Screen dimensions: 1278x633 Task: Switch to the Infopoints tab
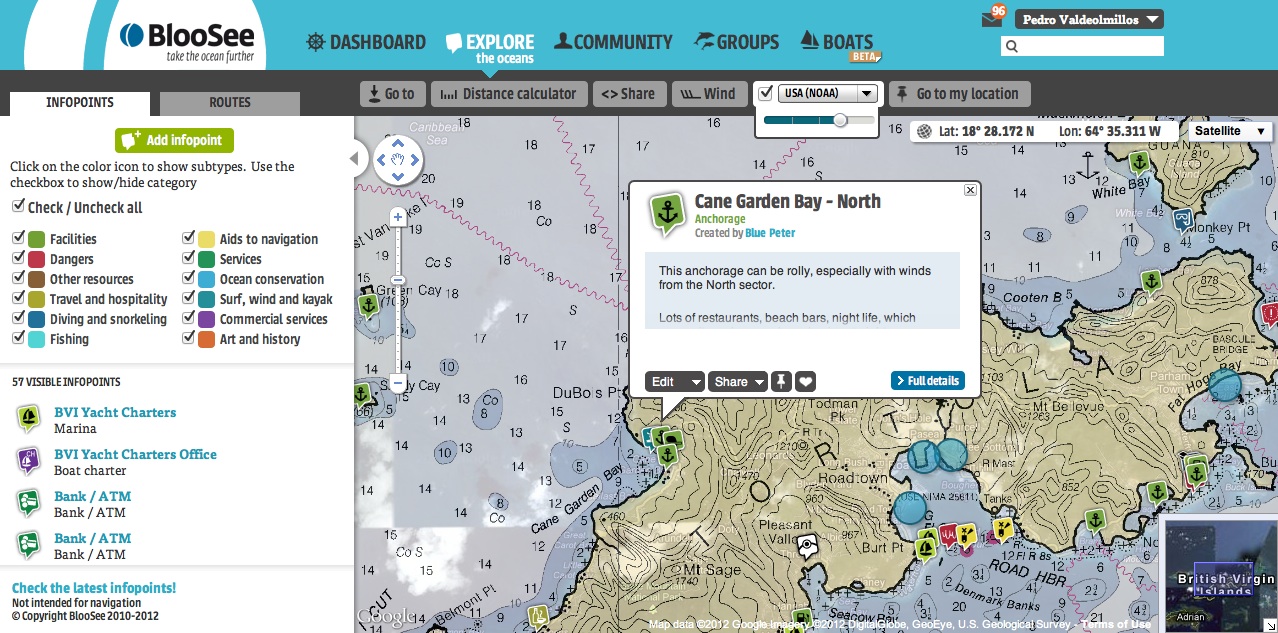pyautogui.click(x=80, y=103)
